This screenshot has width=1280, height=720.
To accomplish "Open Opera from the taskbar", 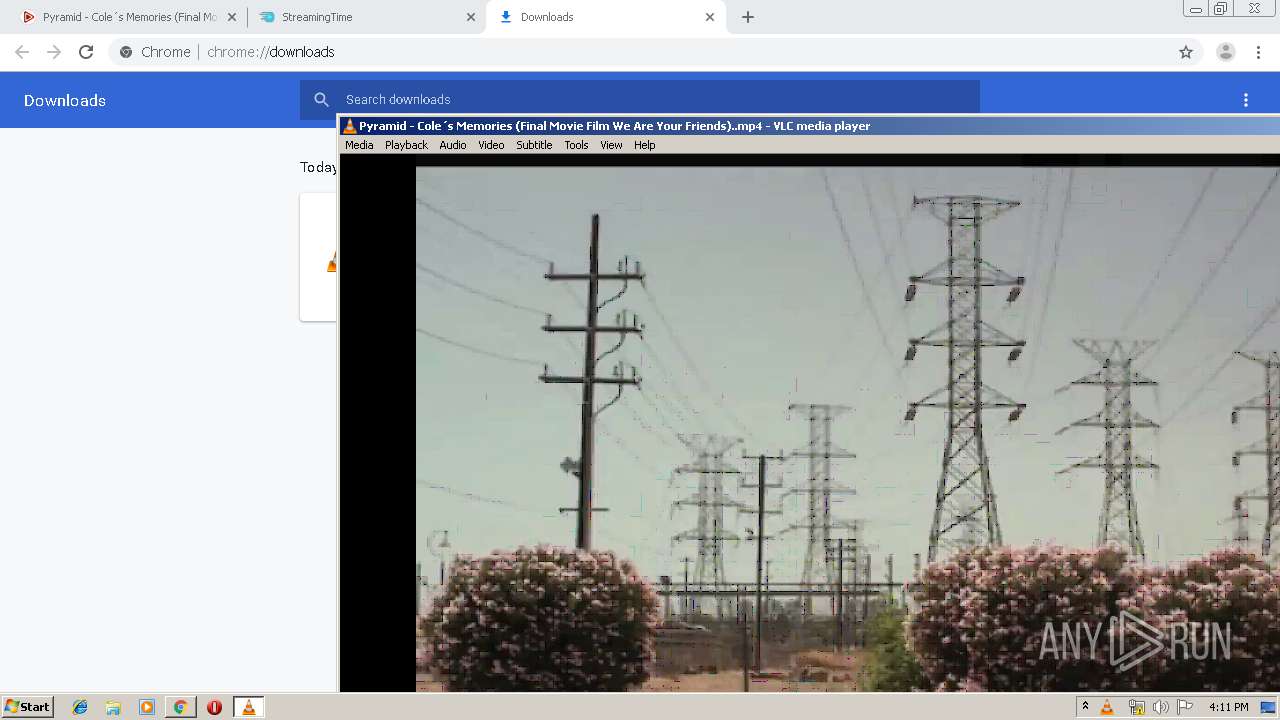I will tap(214, 707).
